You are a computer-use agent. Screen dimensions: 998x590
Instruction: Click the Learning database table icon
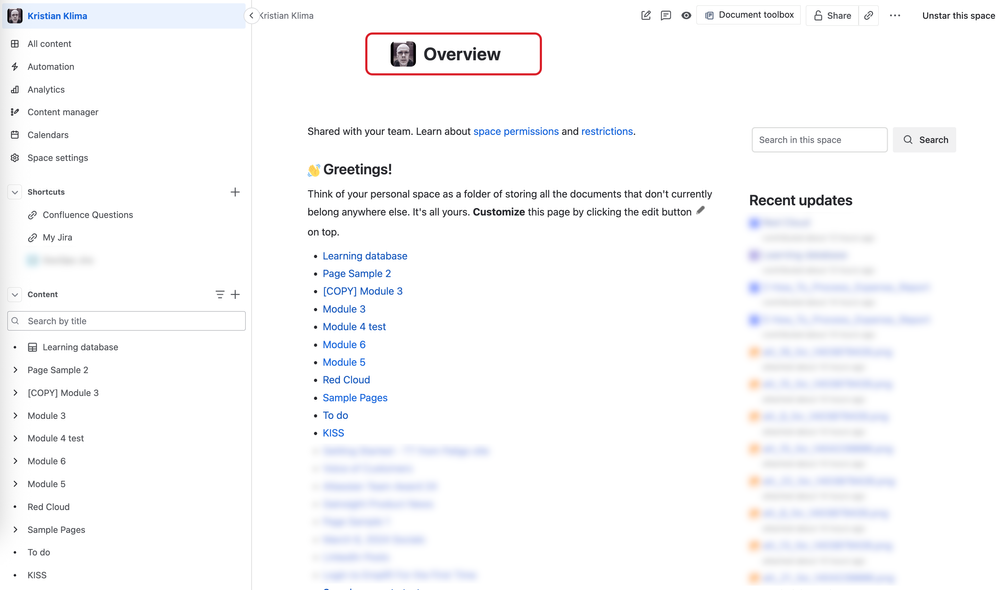[x=32, y=348]
